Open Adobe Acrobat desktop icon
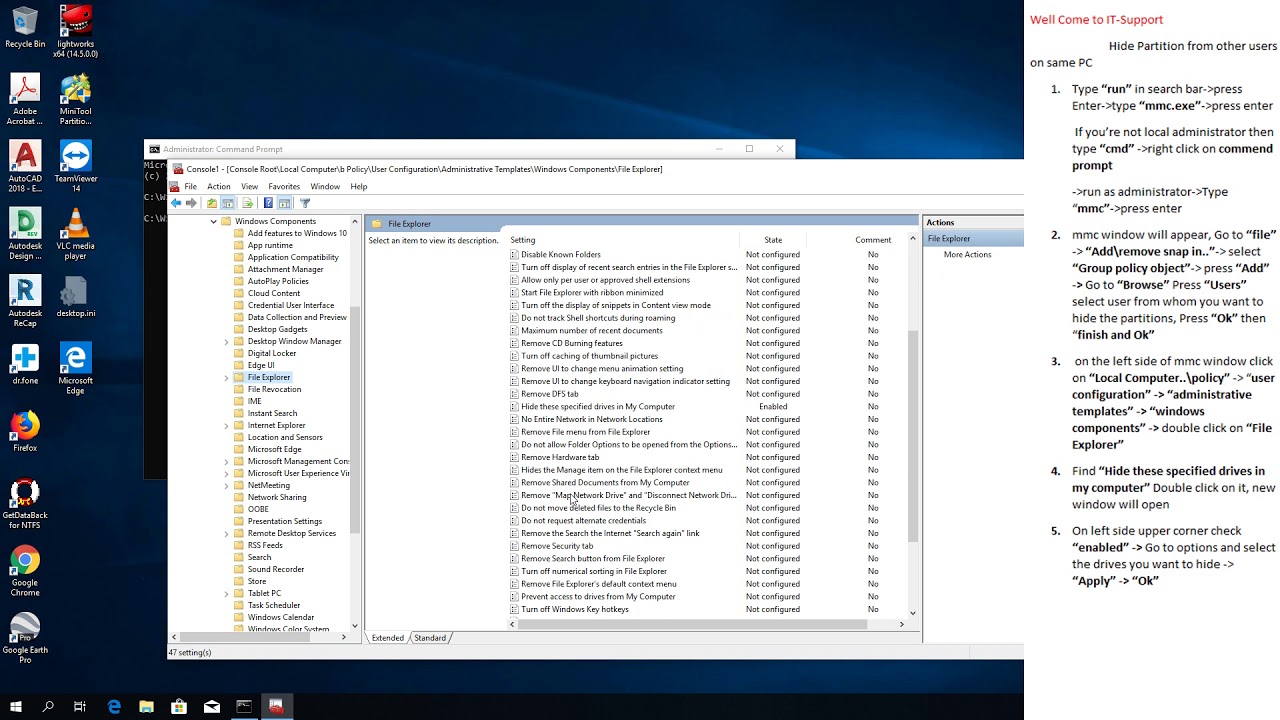The width and height of the screenshot is (1280, 720). (x=25, y=99)
